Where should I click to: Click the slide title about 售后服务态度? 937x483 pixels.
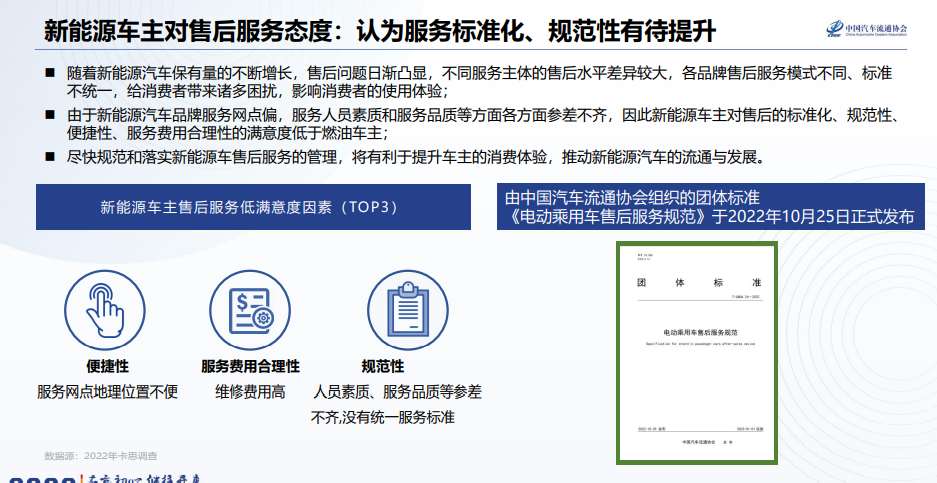(380, 30)
